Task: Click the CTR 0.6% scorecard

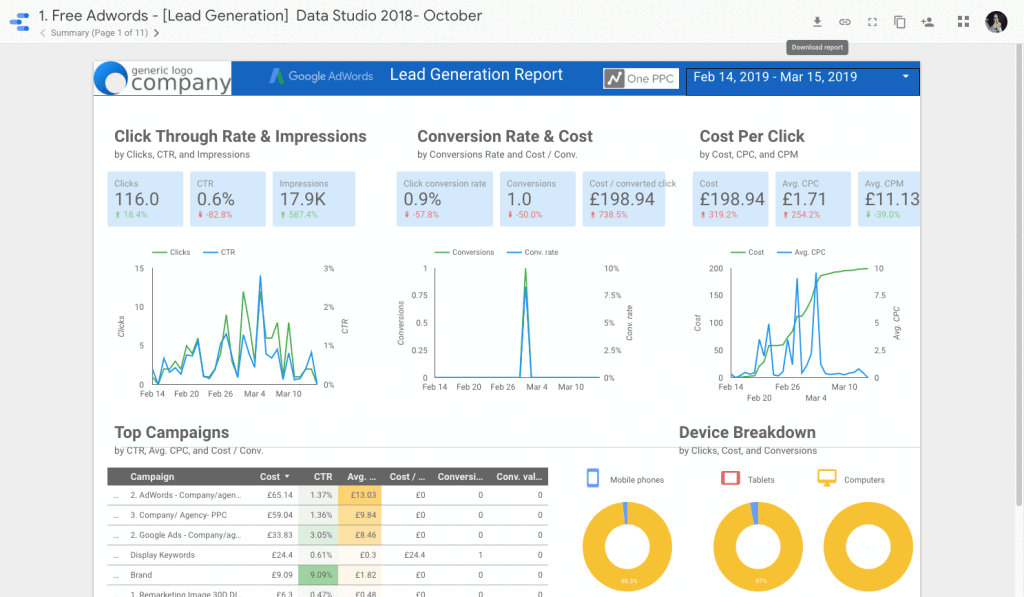Action: [x=228, y=199]
